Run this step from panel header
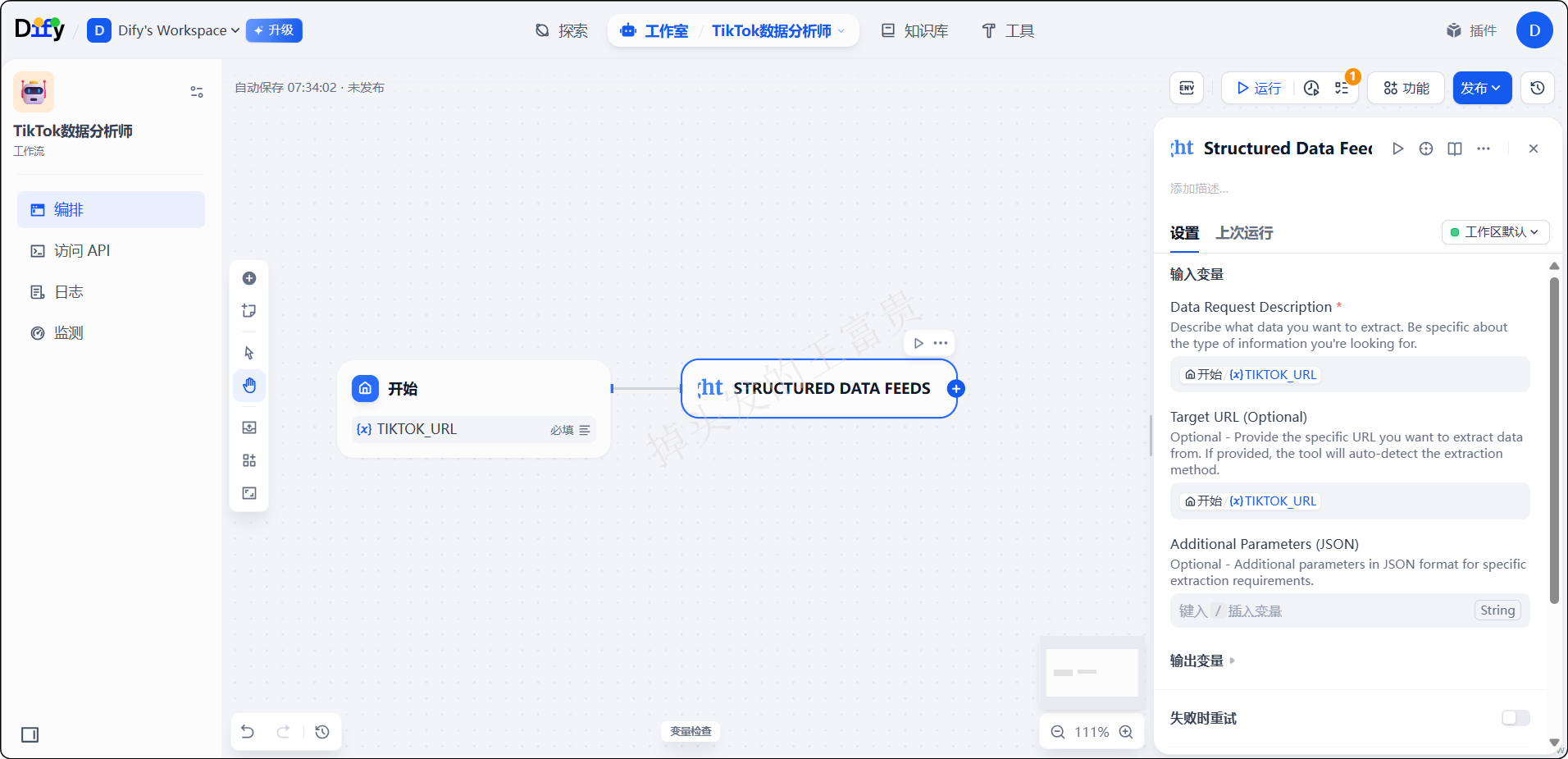Image resolution: width=1568 pixels, height=759 pixels. coord(1398,149)
